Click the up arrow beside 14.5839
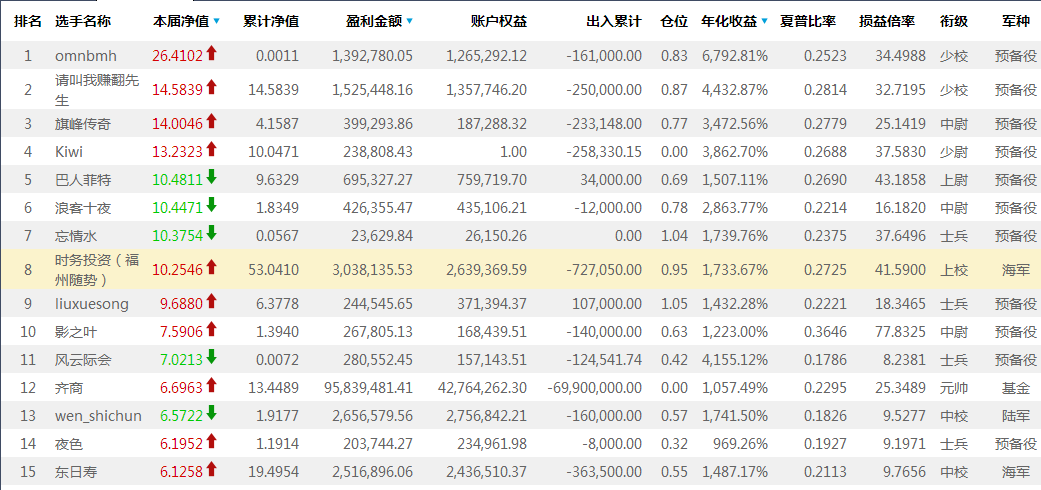Viewport: 1041px width, 490px height. (x=212, y=86)
